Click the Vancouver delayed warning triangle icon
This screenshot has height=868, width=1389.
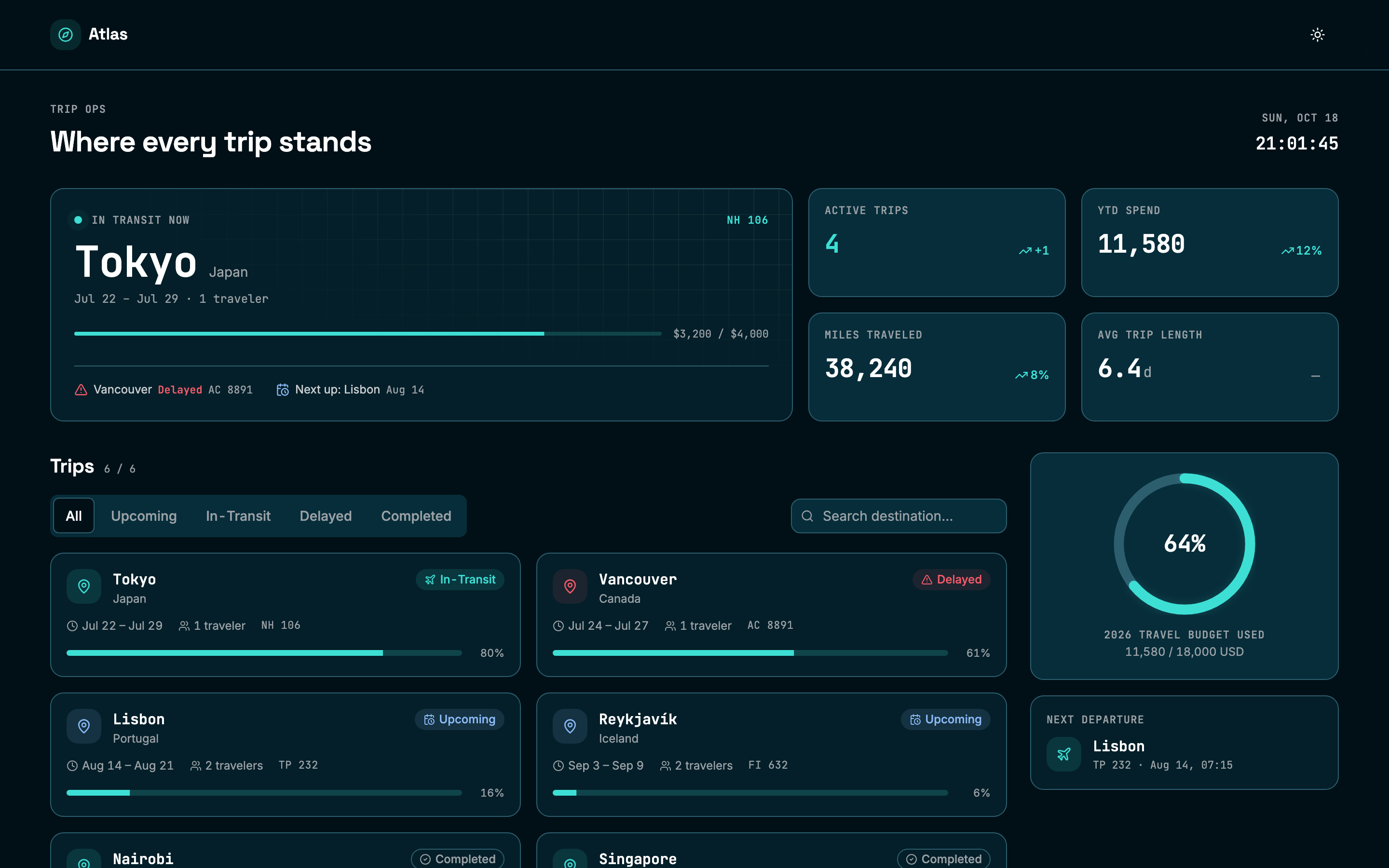81,390
